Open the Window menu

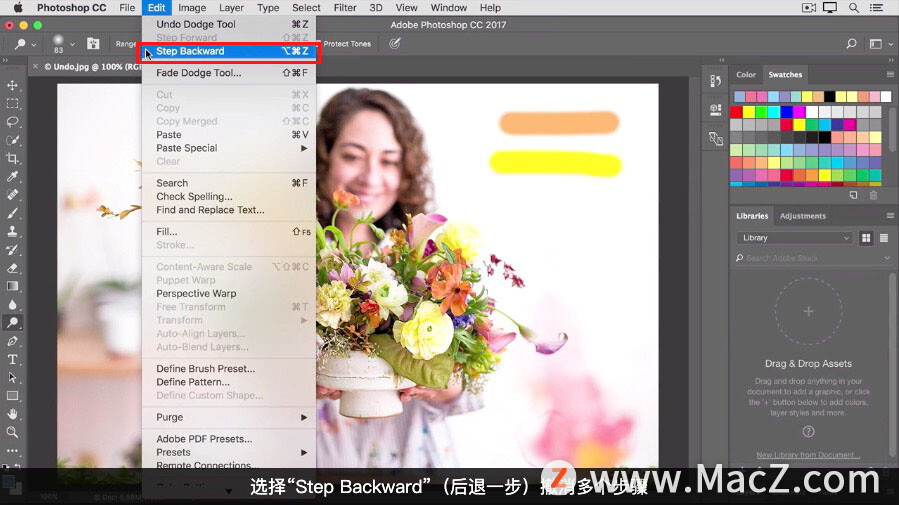(448, 7)
